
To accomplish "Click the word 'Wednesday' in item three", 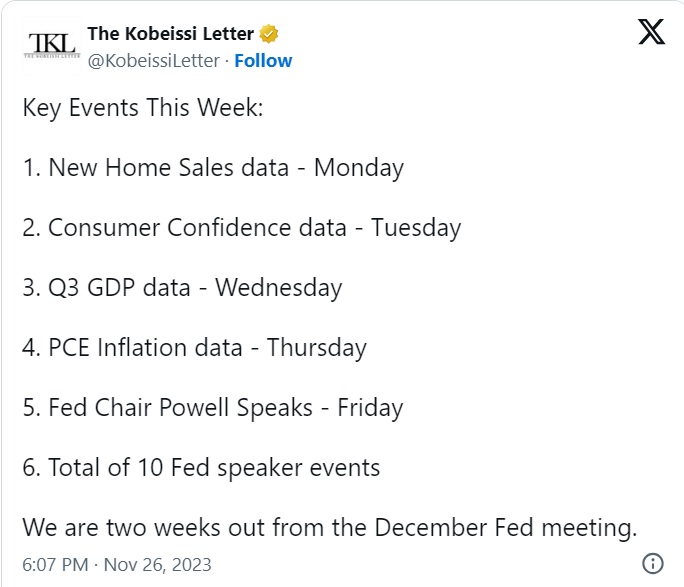I will (x=279, y=288).
